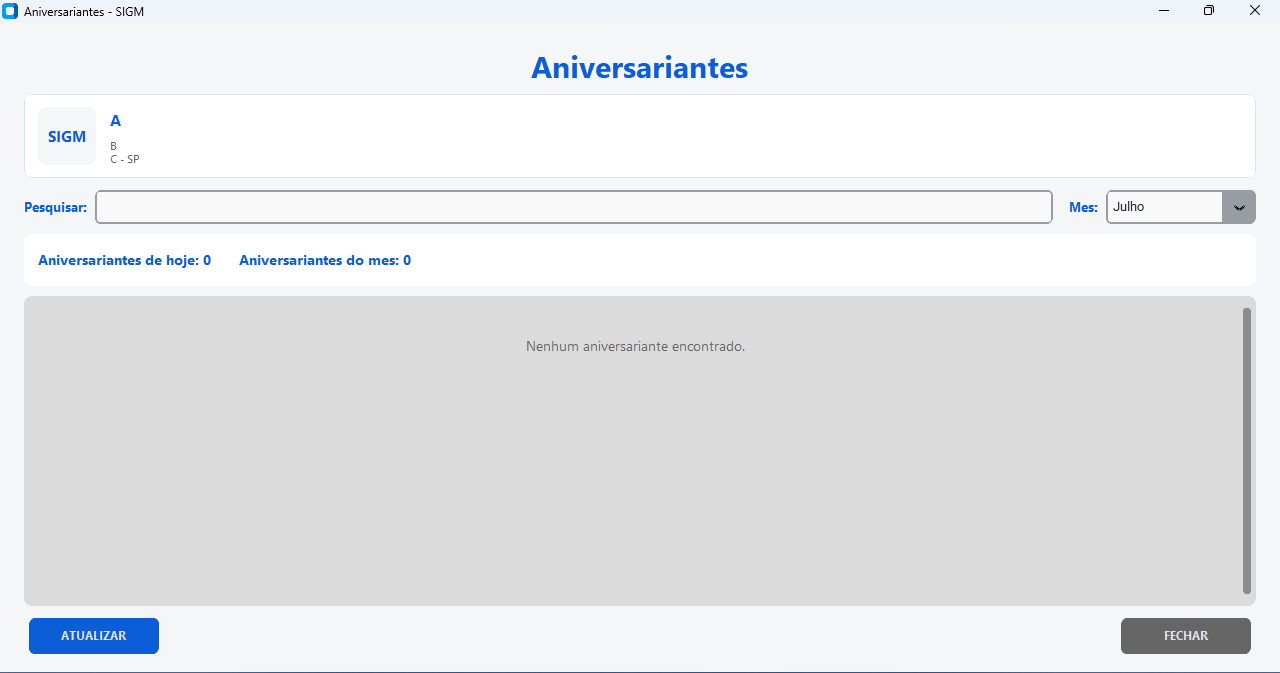Focus the Pesquisar search field
The image size is (1280, 673).
[x=574, y=207]
